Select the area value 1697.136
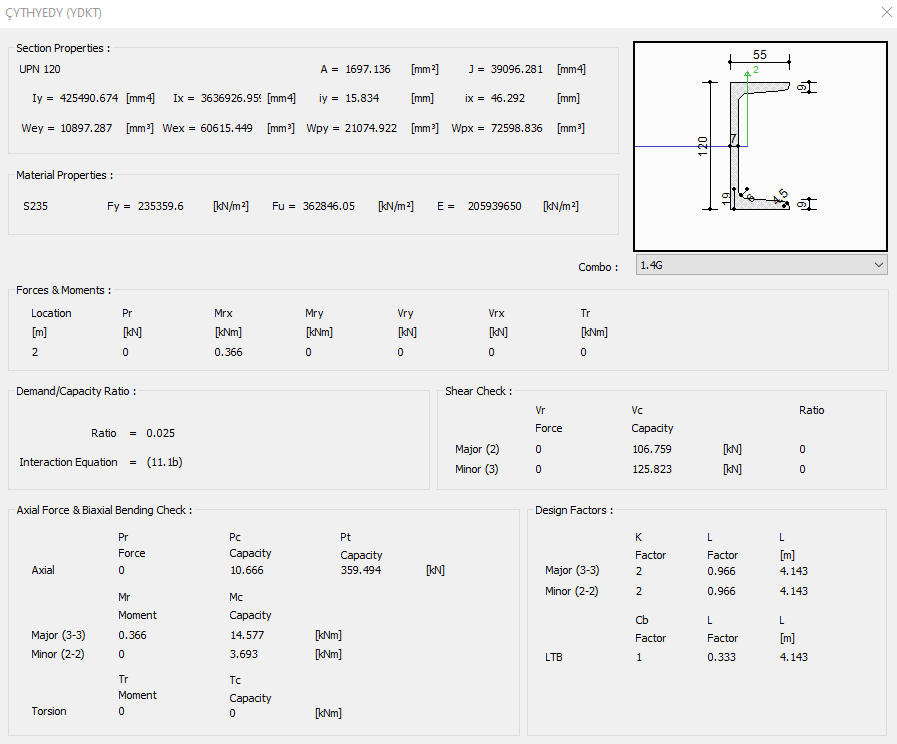 367,70
